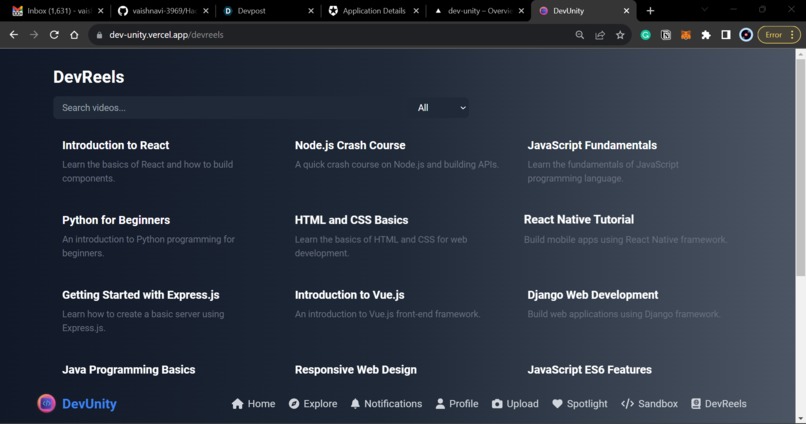The height and width of the screenshot is (424, 806).
Task: Open the MetaMask fox extension
Action: point(686,35)
